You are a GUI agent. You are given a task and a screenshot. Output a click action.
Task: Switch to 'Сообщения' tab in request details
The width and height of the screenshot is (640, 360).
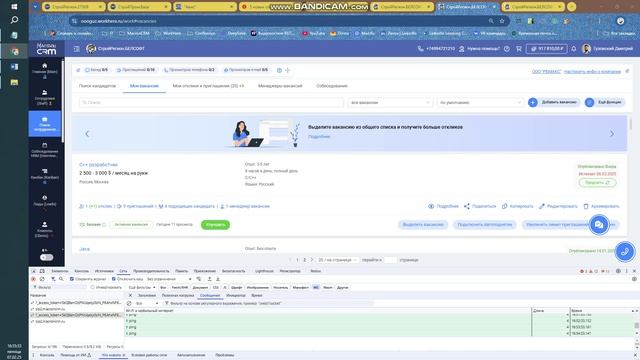(x=210, y=295)
